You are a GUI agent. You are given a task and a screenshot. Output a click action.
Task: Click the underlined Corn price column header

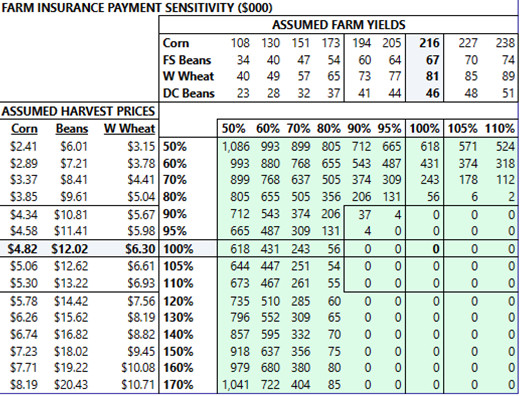pyautogui.click(x=24, y=129)
